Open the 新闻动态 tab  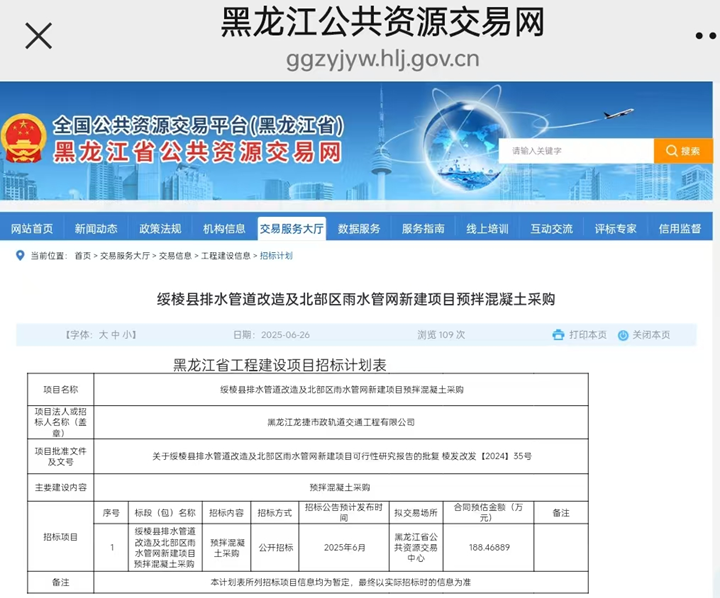pyautogui.click(x=96, y=228)
